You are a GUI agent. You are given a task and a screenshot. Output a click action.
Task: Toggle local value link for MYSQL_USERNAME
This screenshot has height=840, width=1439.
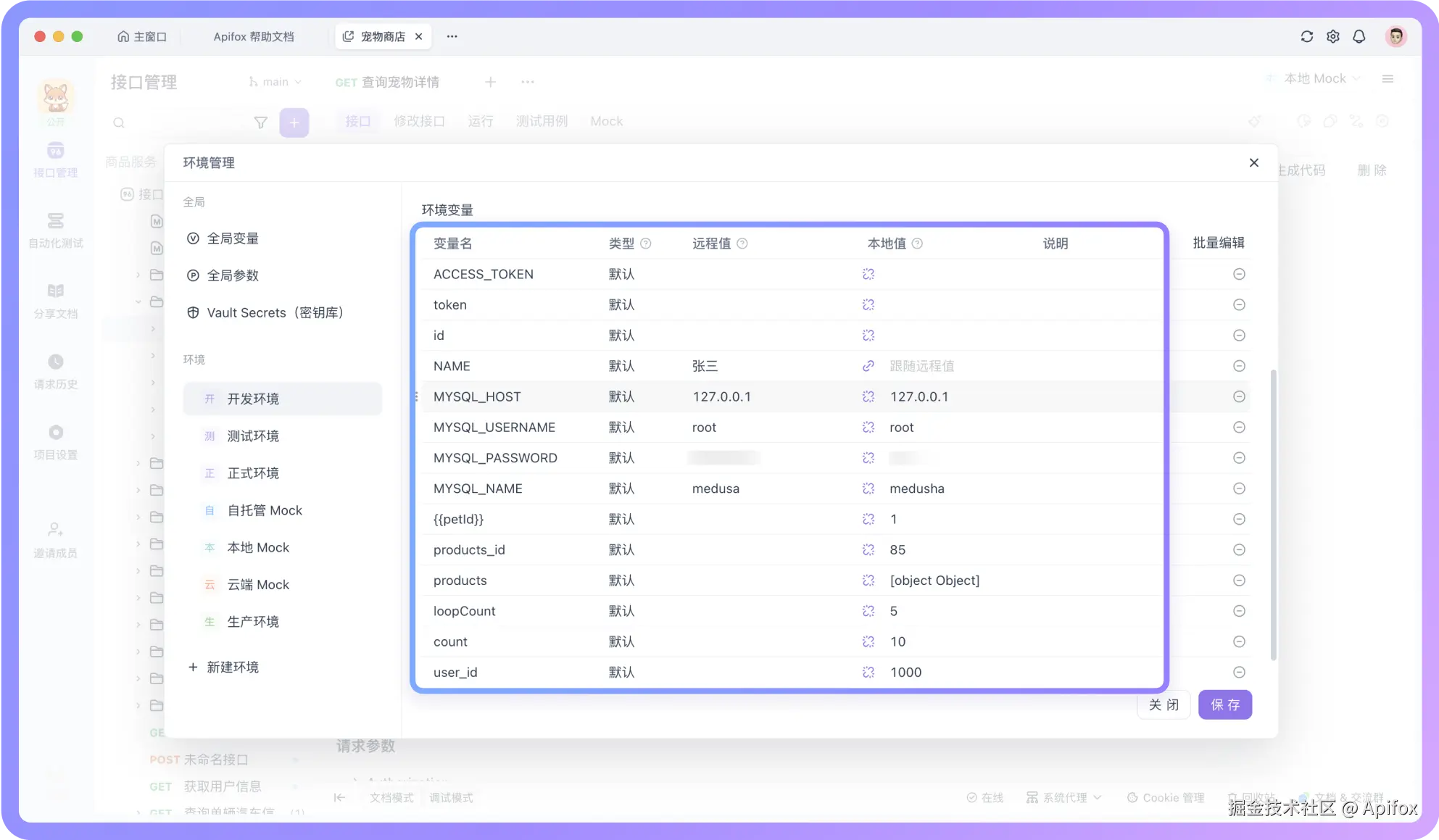(868, 428)
